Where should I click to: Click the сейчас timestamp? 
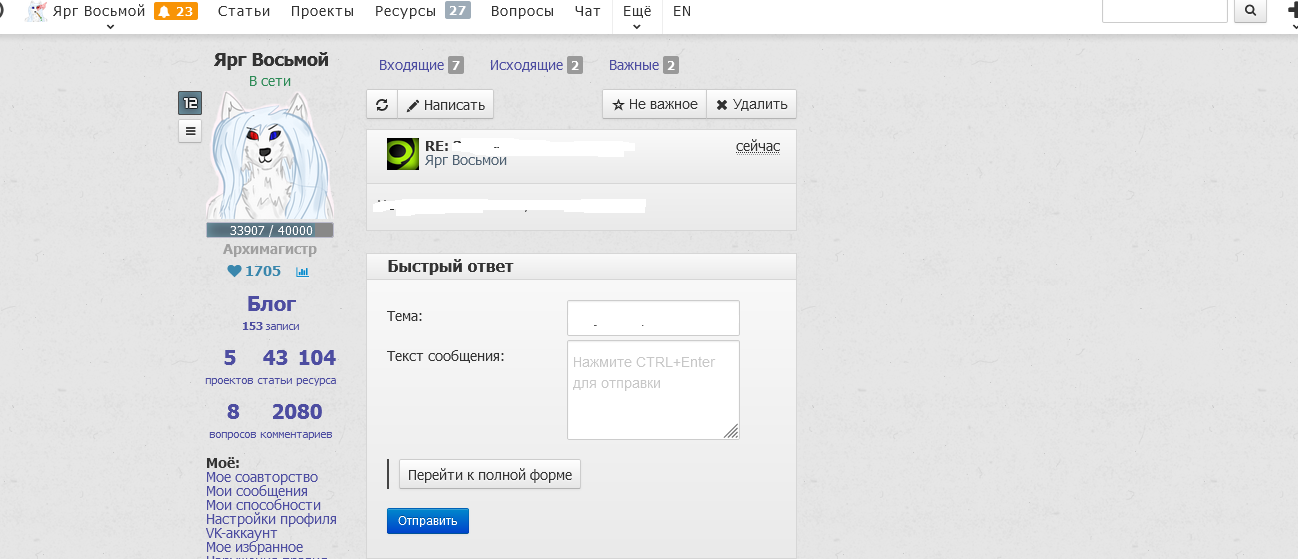point(758,146)
